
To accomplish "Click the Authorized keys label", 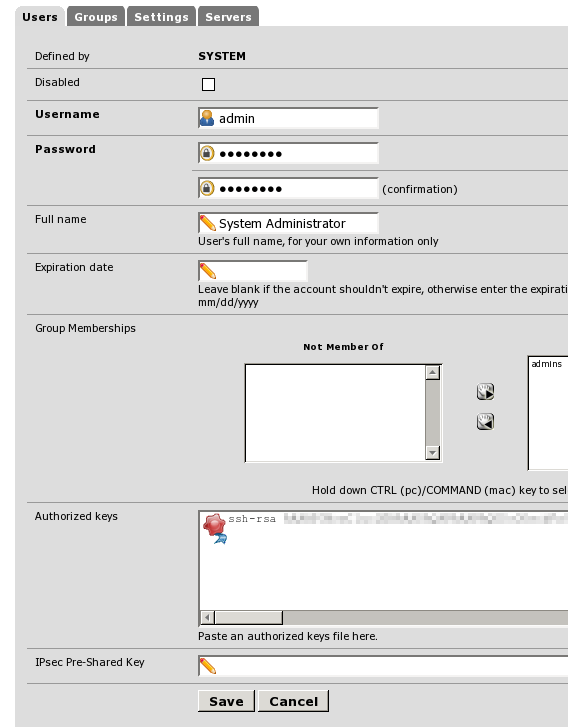I will coord(76,516).
